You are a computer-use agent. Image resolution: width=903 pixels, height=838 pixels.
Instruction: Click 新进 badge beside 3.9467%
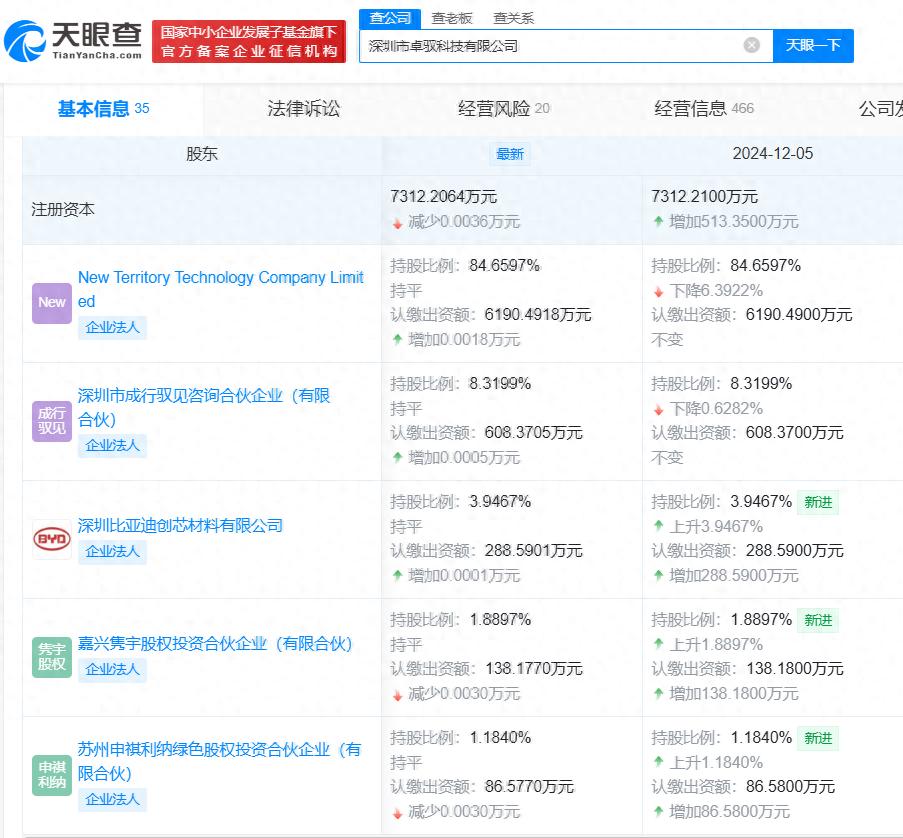pos(818,502)
